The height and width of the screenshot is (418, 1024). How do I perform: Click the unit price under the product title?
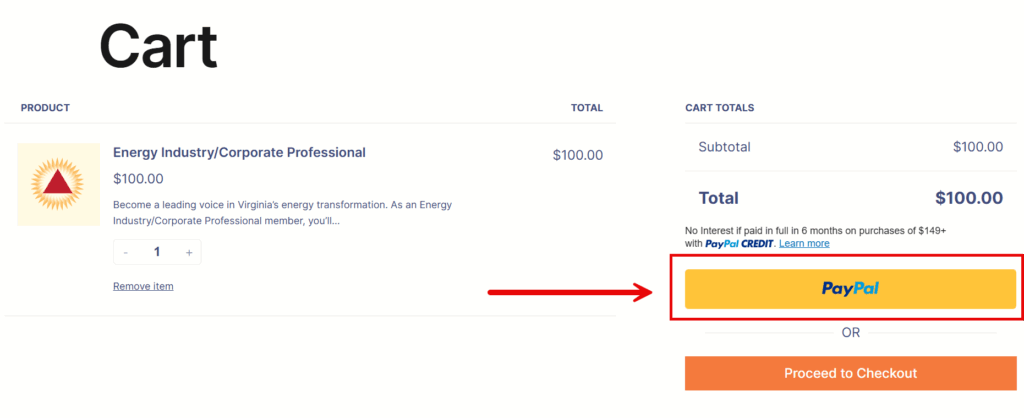coord(138,179)
